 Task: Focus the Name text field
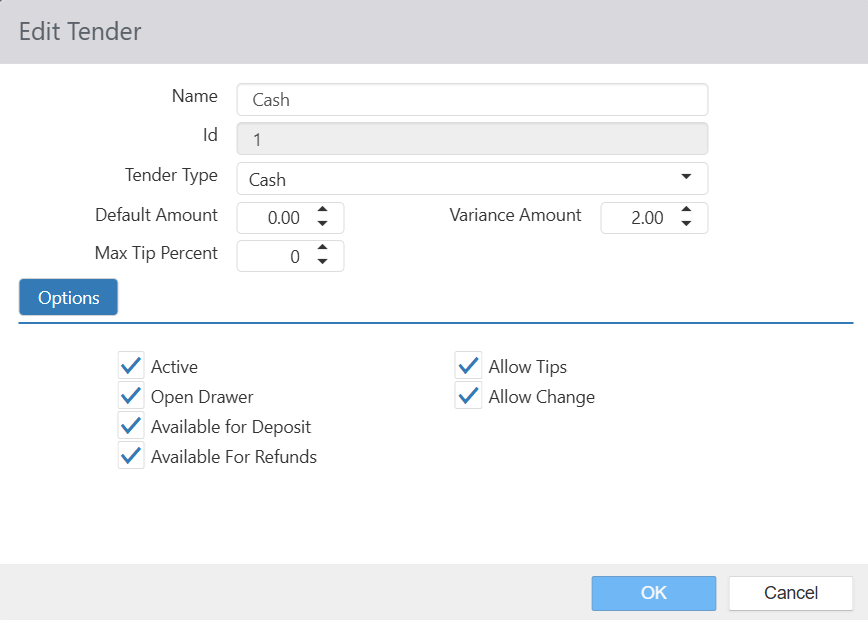click(472, 100)
